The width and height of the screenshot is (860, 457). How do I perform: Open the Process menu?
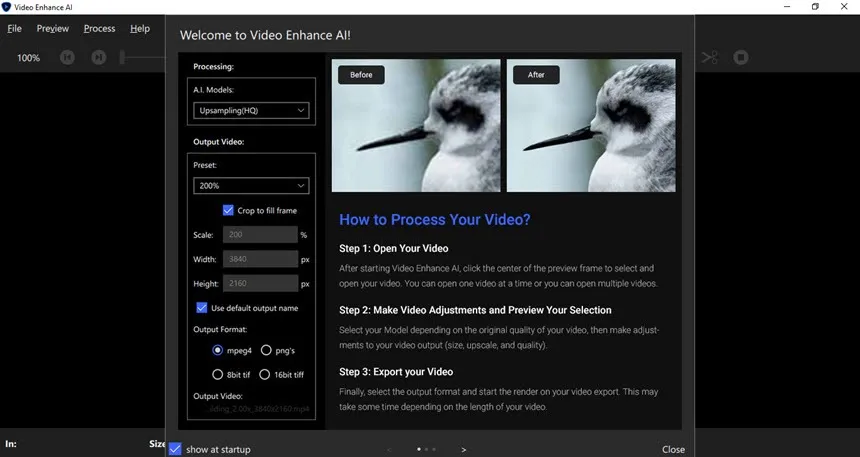99,29
